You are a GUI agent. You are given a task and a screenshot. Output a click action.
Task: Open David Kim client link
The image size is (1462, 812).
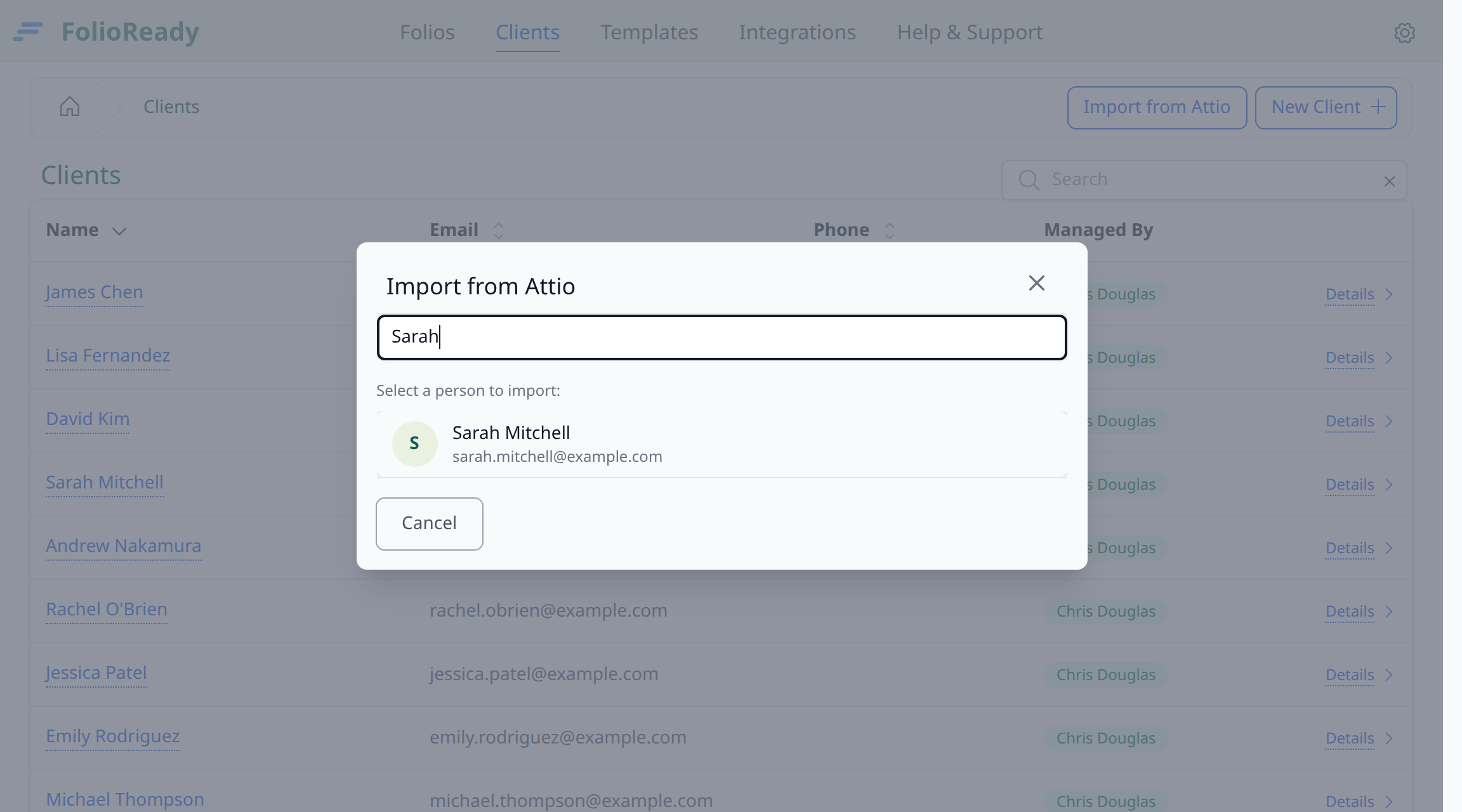(x=88, y=419)
